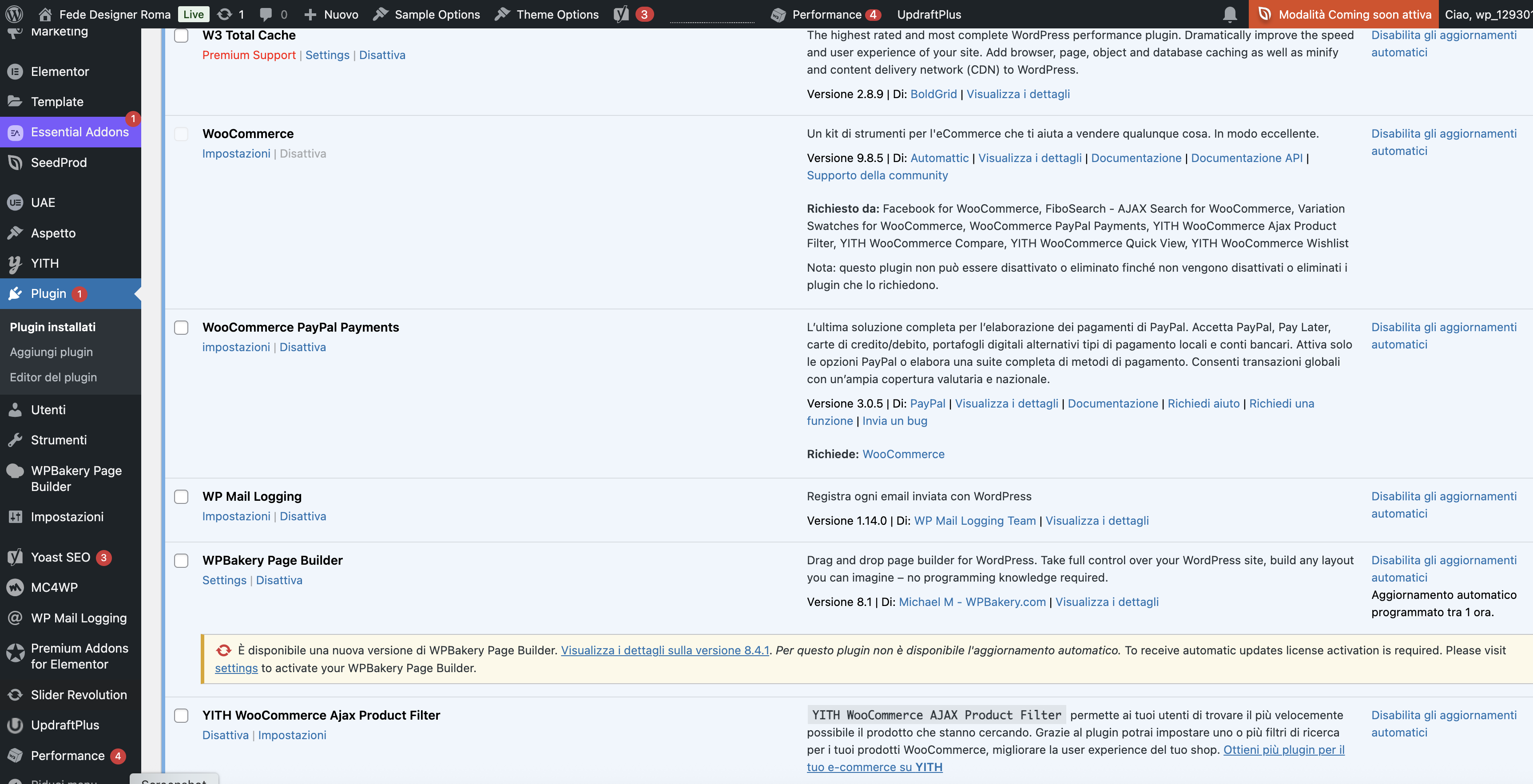
Task: Click Invia un bug link
Action: [894, 420]
